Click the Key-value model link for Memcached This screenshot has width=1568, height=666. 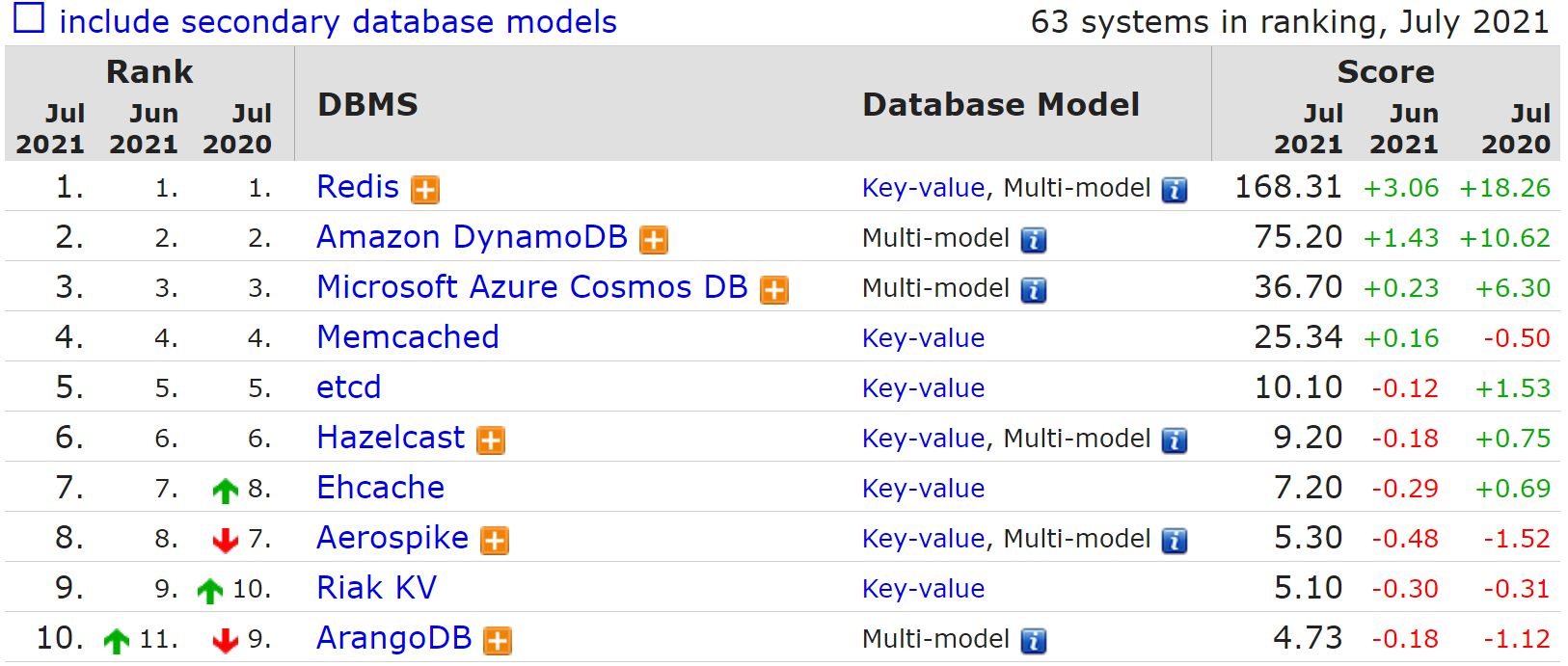coord(923,338)
